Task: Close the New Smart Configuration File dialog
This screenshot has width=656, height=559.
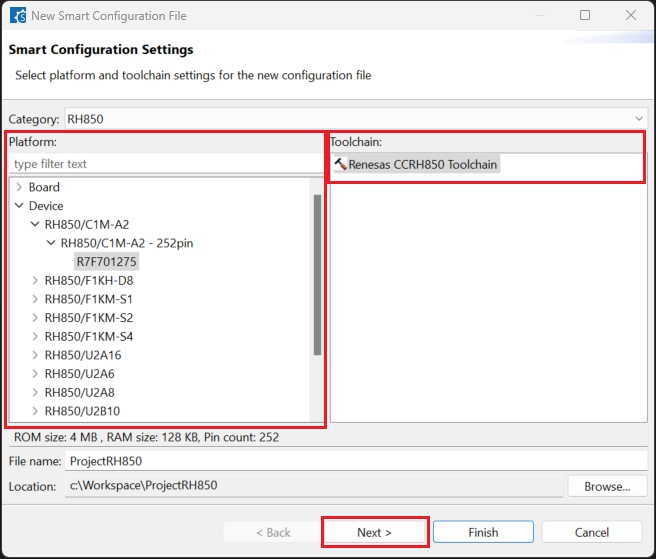Action: 631,15
